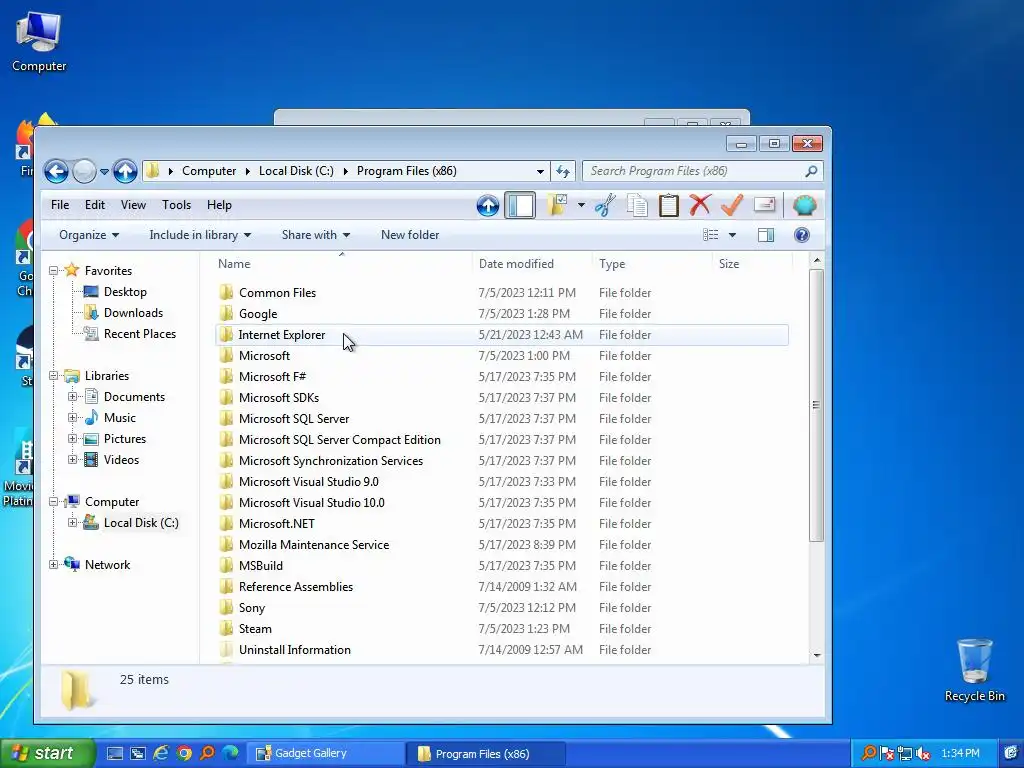1024x768 pixels.
Task: Open the Recycle Bin desktop icon
Action: click(x=974, y=670)
